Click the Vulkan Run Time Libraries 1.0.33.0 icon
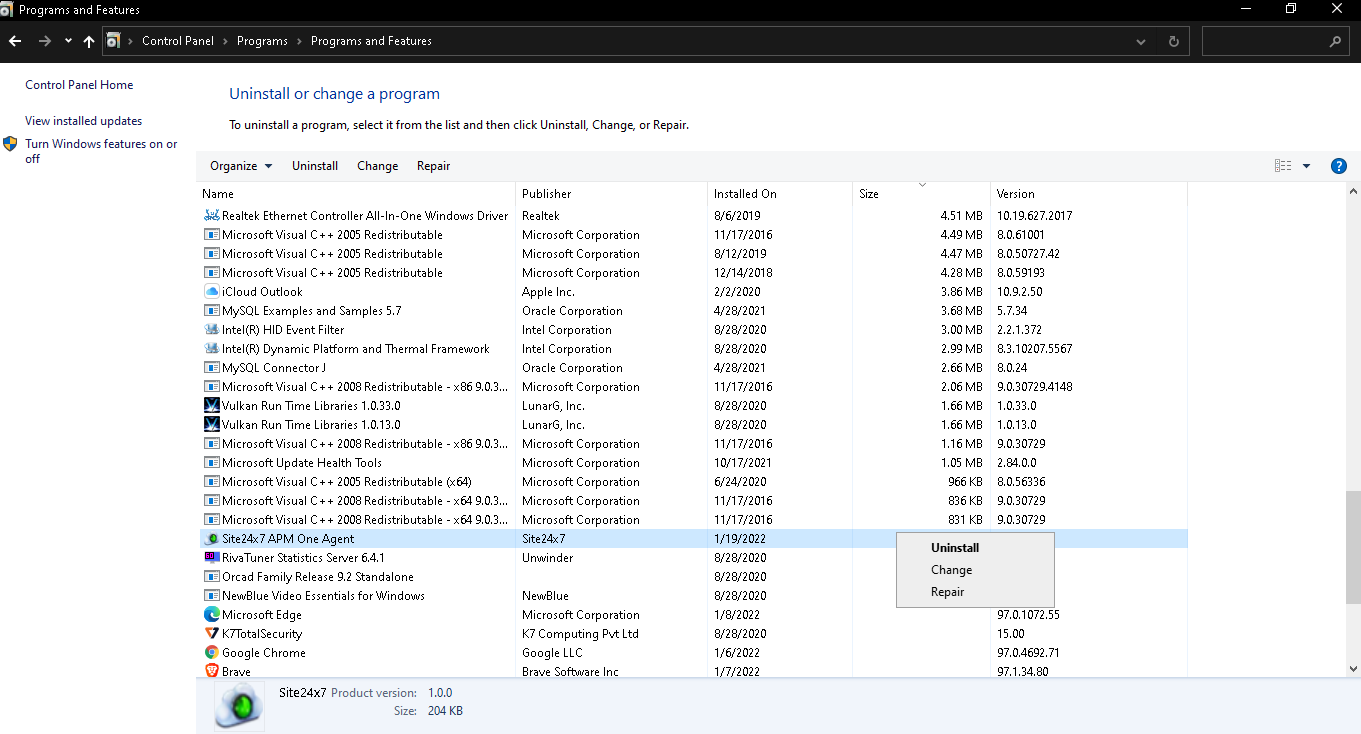Screen dimensions: 1361x734 click(x=211, y=405)
